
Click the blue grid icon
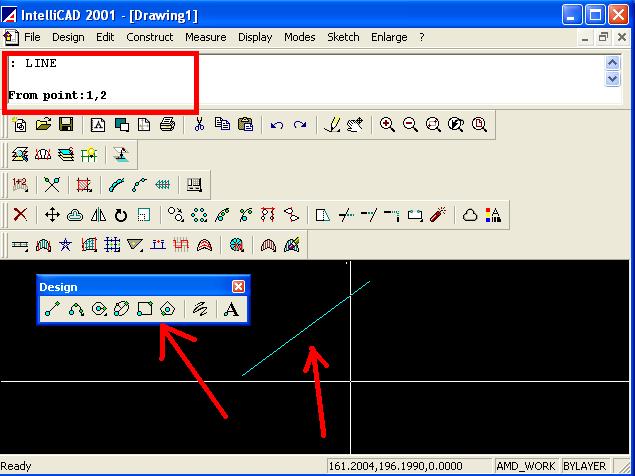(112, 245)
